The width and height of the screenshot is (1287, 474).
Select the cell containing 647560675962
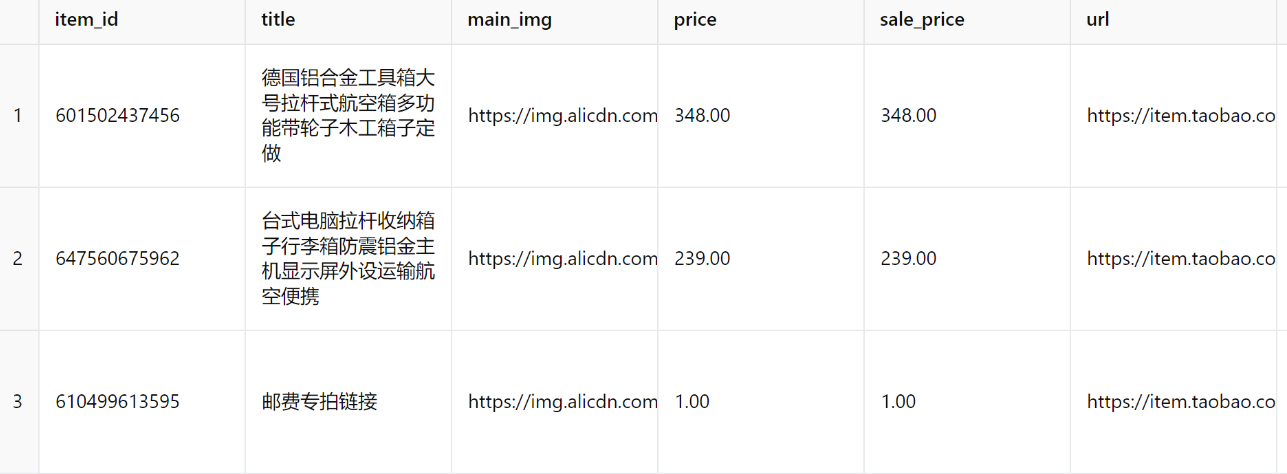[x=118, y=259]
